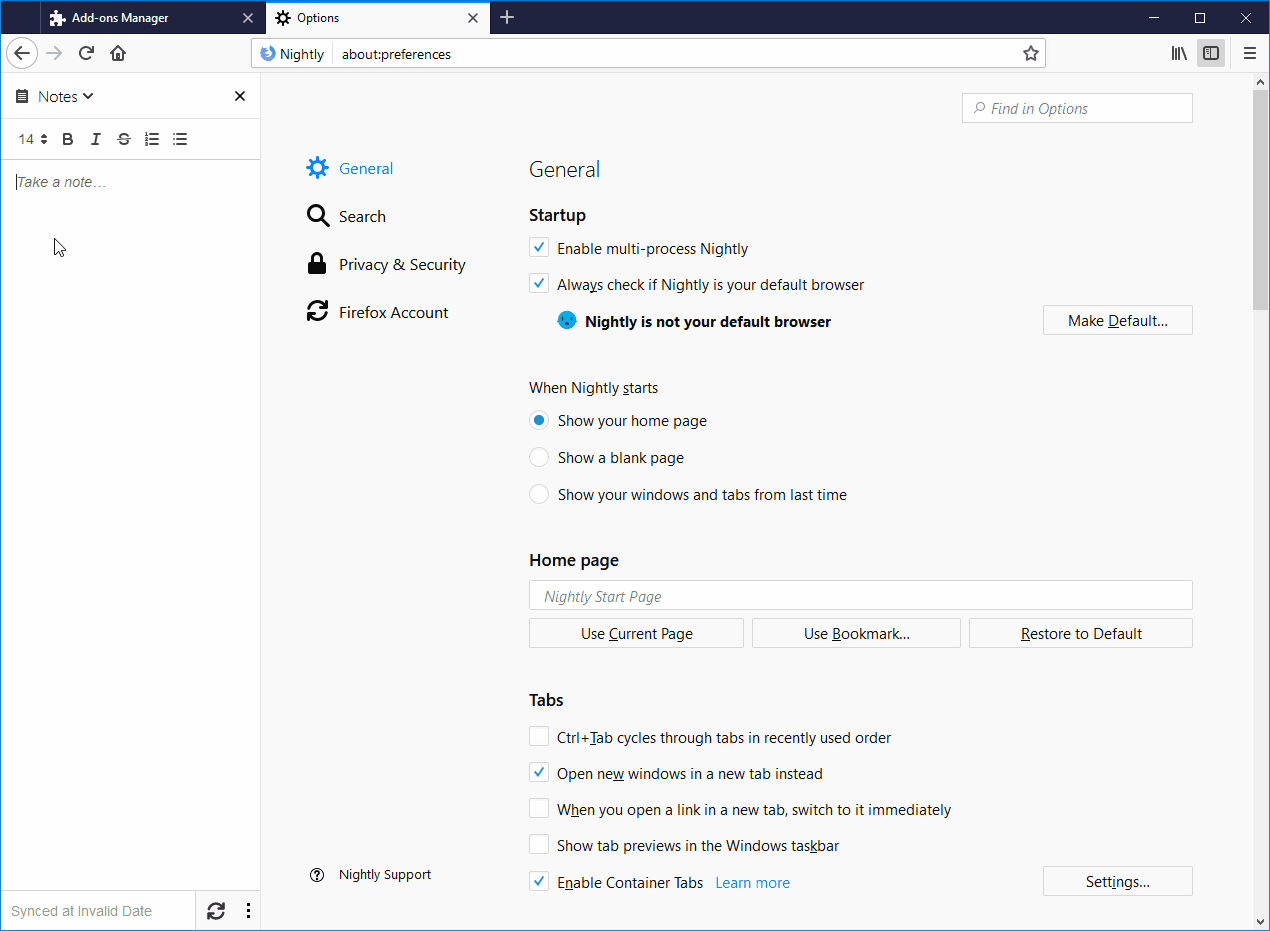Enable Ctrl+Tab cycling in recent order
This screenshot has height=931, width=1270.
(x=537, y=735)
